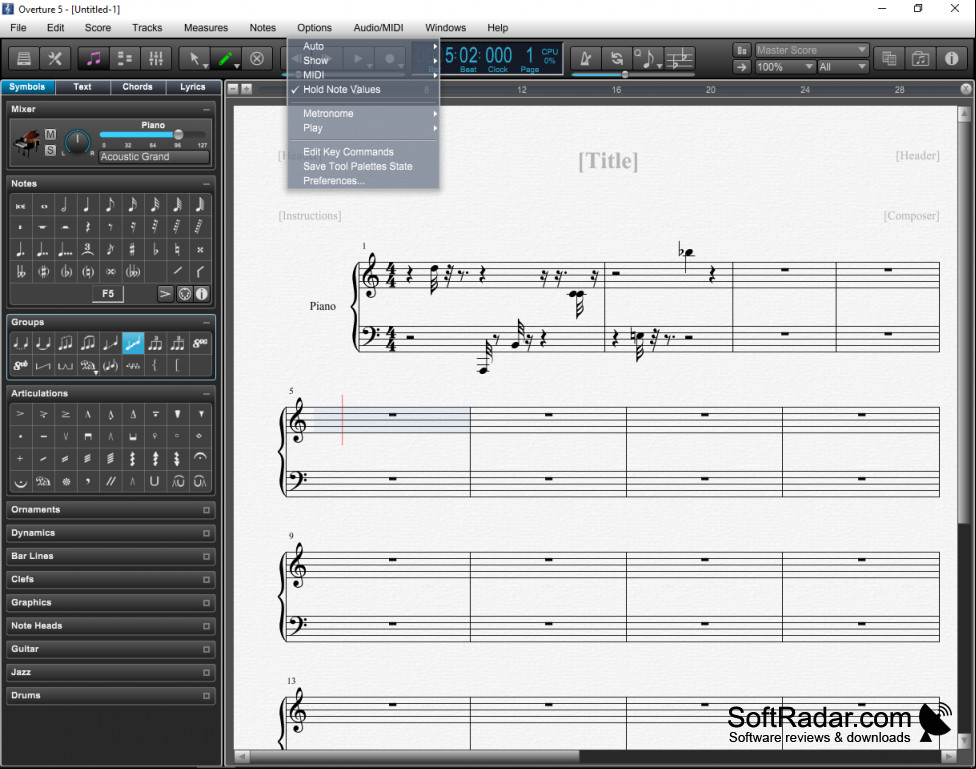Viewport: 976px width, 769px height.
Task: Collapse the Groups palette
Action: pos(206,323)
